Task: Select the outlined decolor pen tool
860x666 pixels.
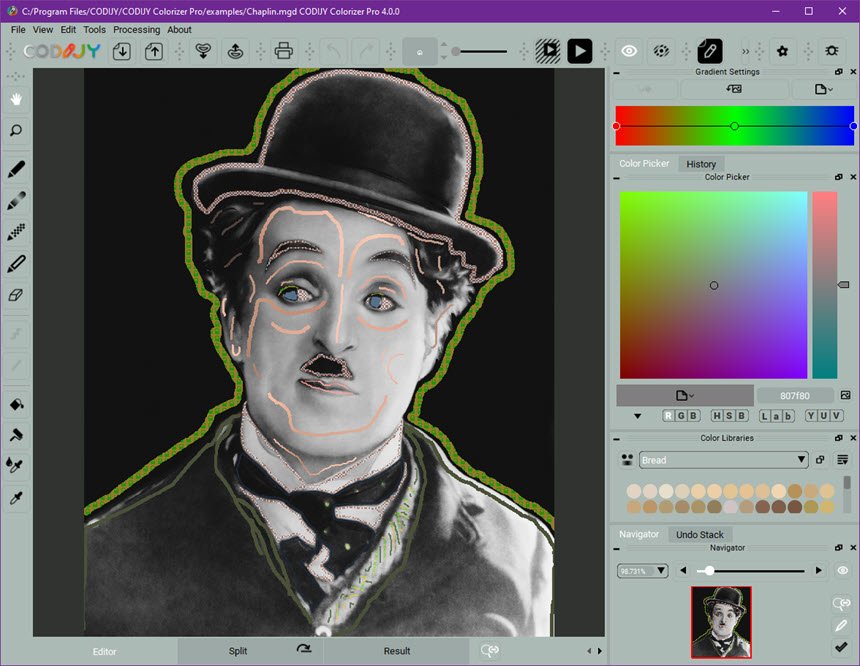Action: click(x=16, y=264)
